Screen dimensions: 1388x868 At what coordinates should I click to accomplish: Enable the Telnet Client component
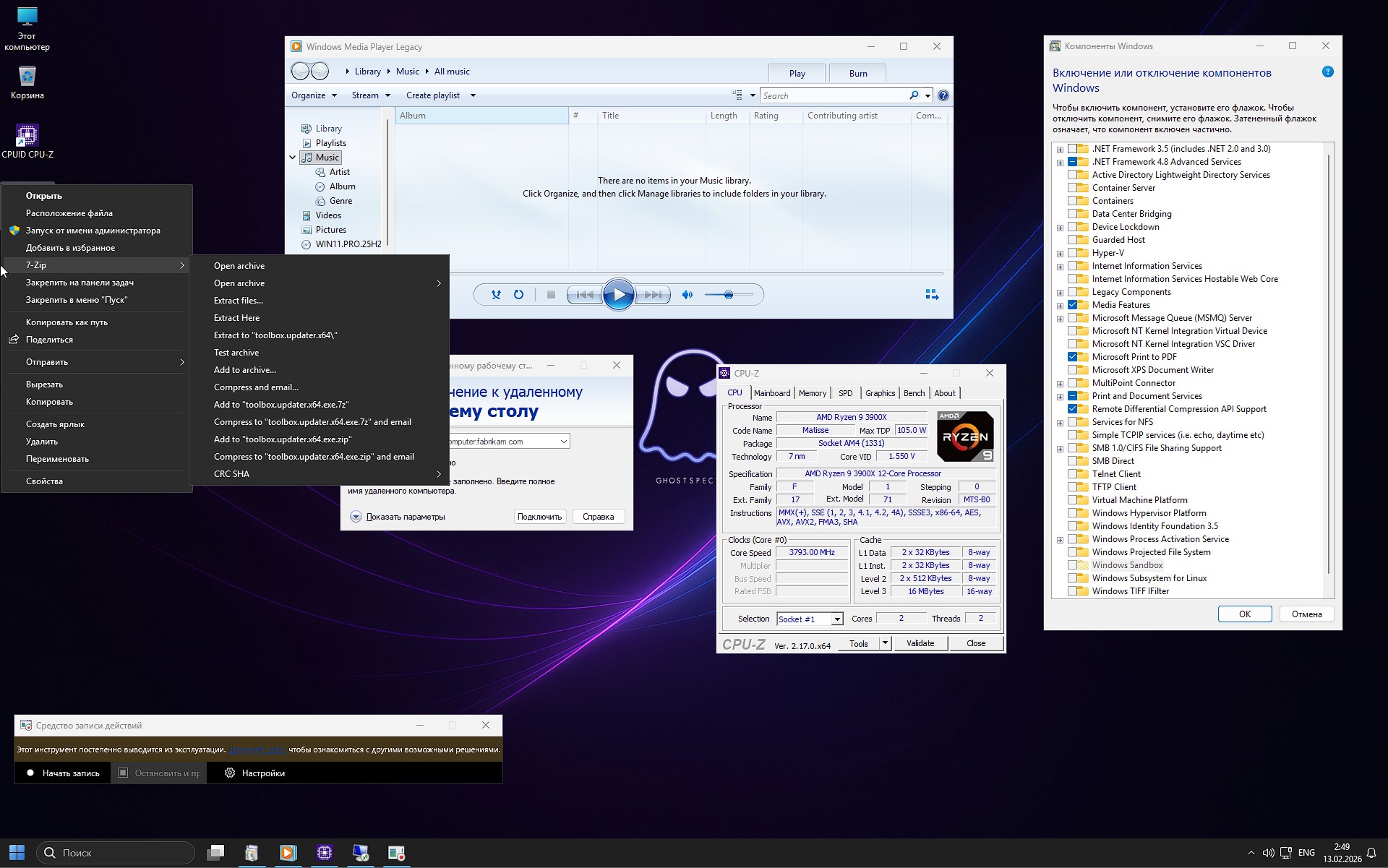[1071, 474]
